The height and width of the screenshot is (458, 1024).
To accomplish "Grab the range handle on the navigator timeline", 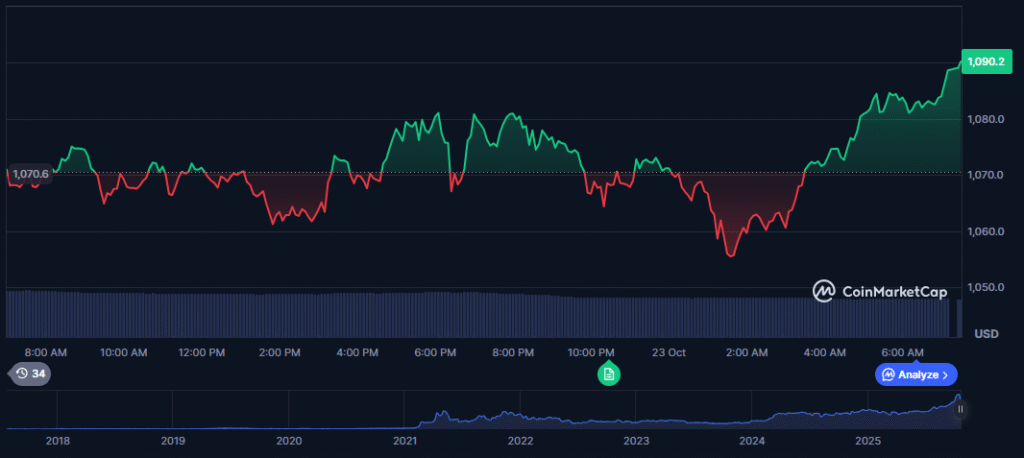I will (x=959, y=409).
